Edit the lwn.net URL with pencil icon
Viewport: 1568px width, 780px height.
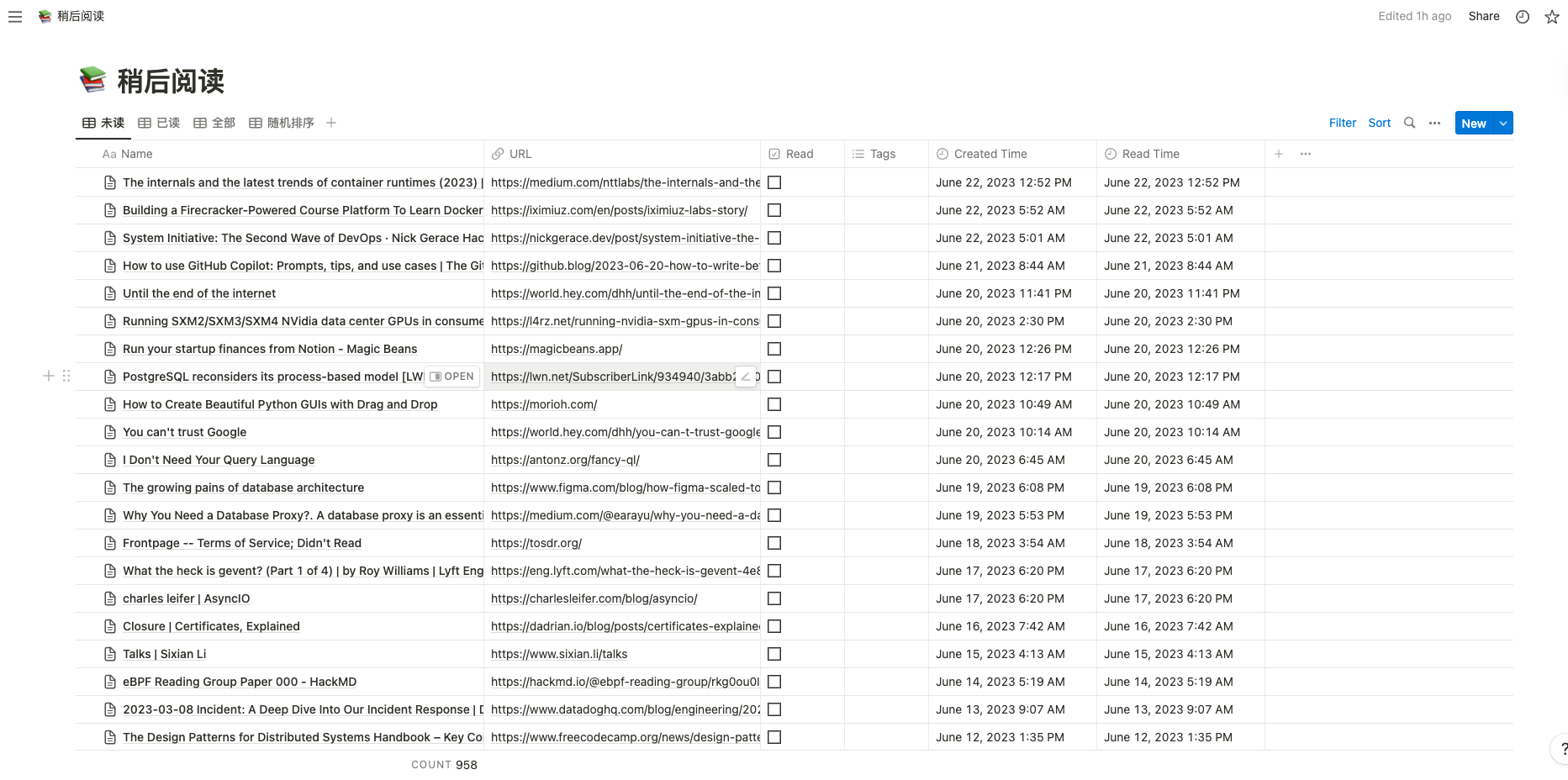coord(746,377)
